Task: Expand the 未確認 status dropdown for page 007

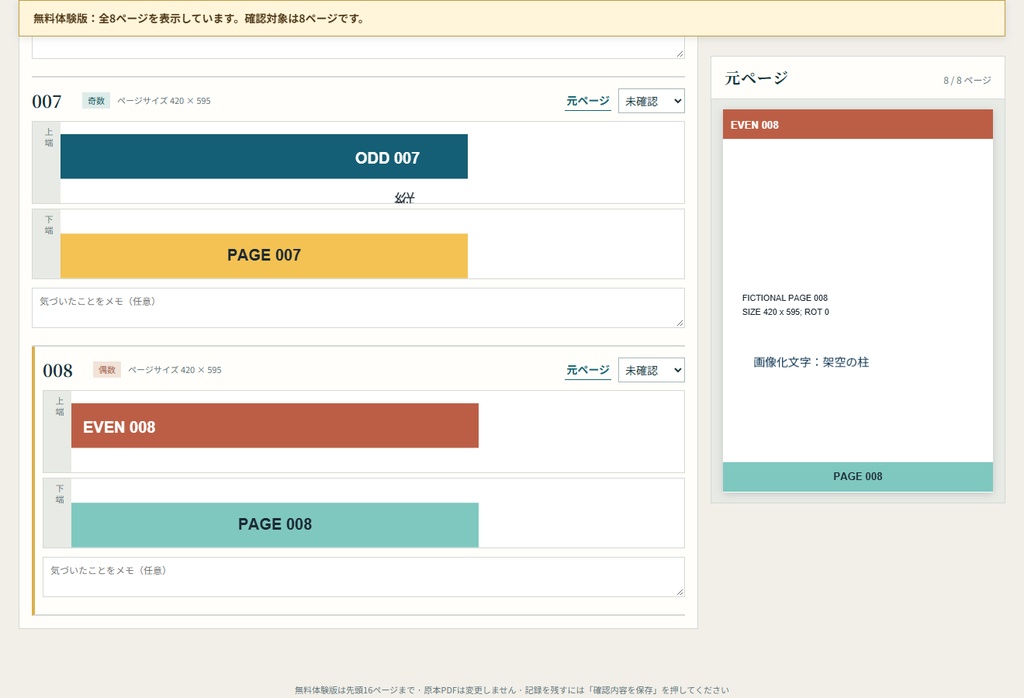Action: (651, 101)
